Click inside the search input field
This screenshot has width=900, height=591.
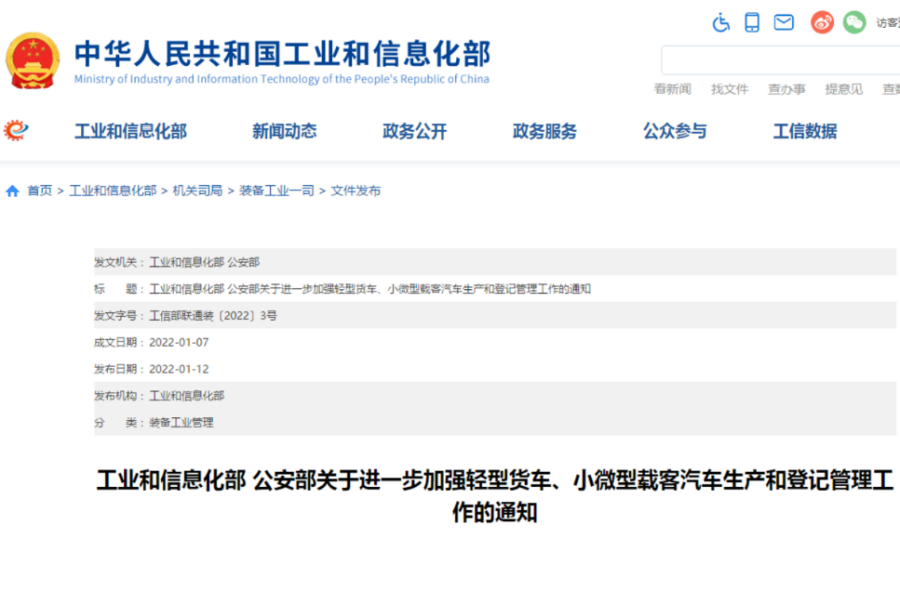point(781,60)
